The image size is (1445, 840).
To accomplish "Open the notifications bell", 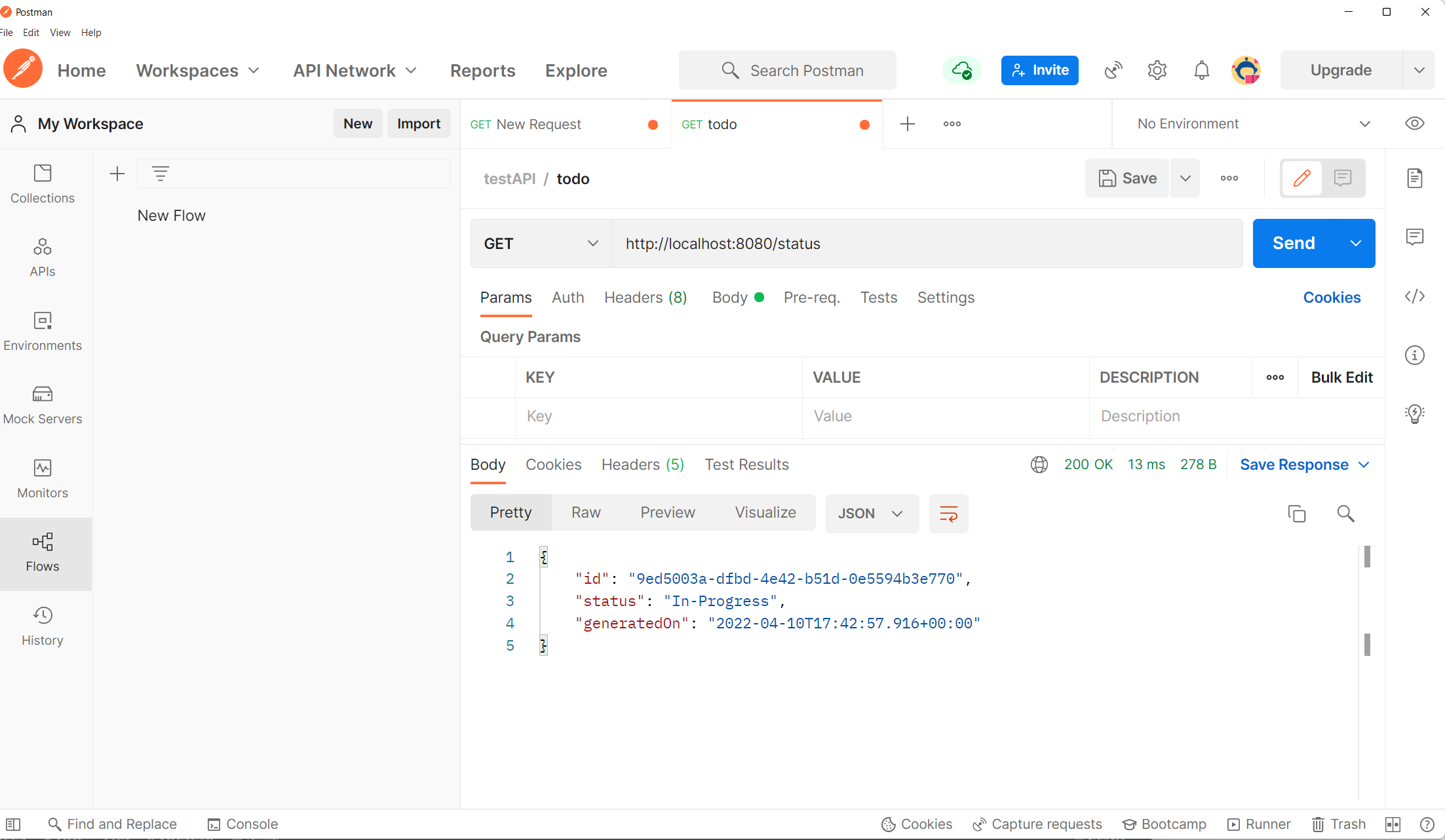I will pyautogui.click(x=1201, y=70).
